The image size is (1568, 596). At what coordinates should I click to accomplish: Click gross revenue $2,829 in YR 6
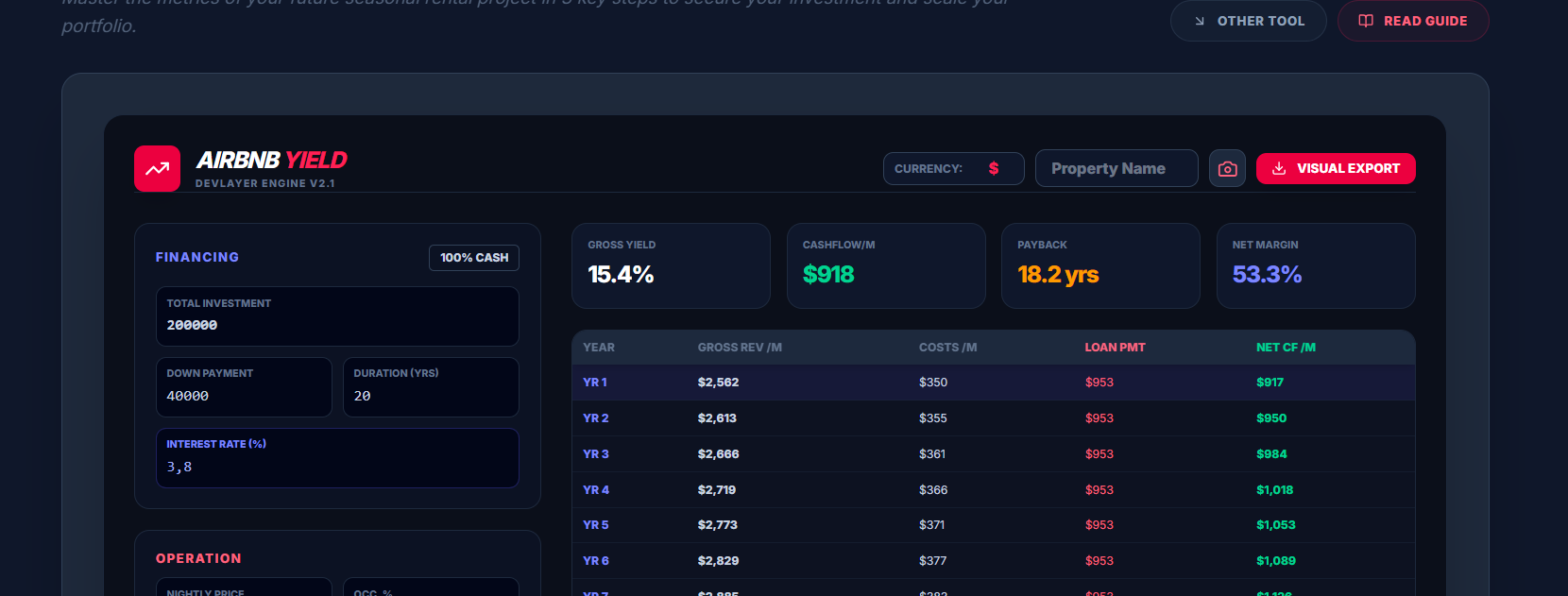pyautogui.click(x=718, y=561)
